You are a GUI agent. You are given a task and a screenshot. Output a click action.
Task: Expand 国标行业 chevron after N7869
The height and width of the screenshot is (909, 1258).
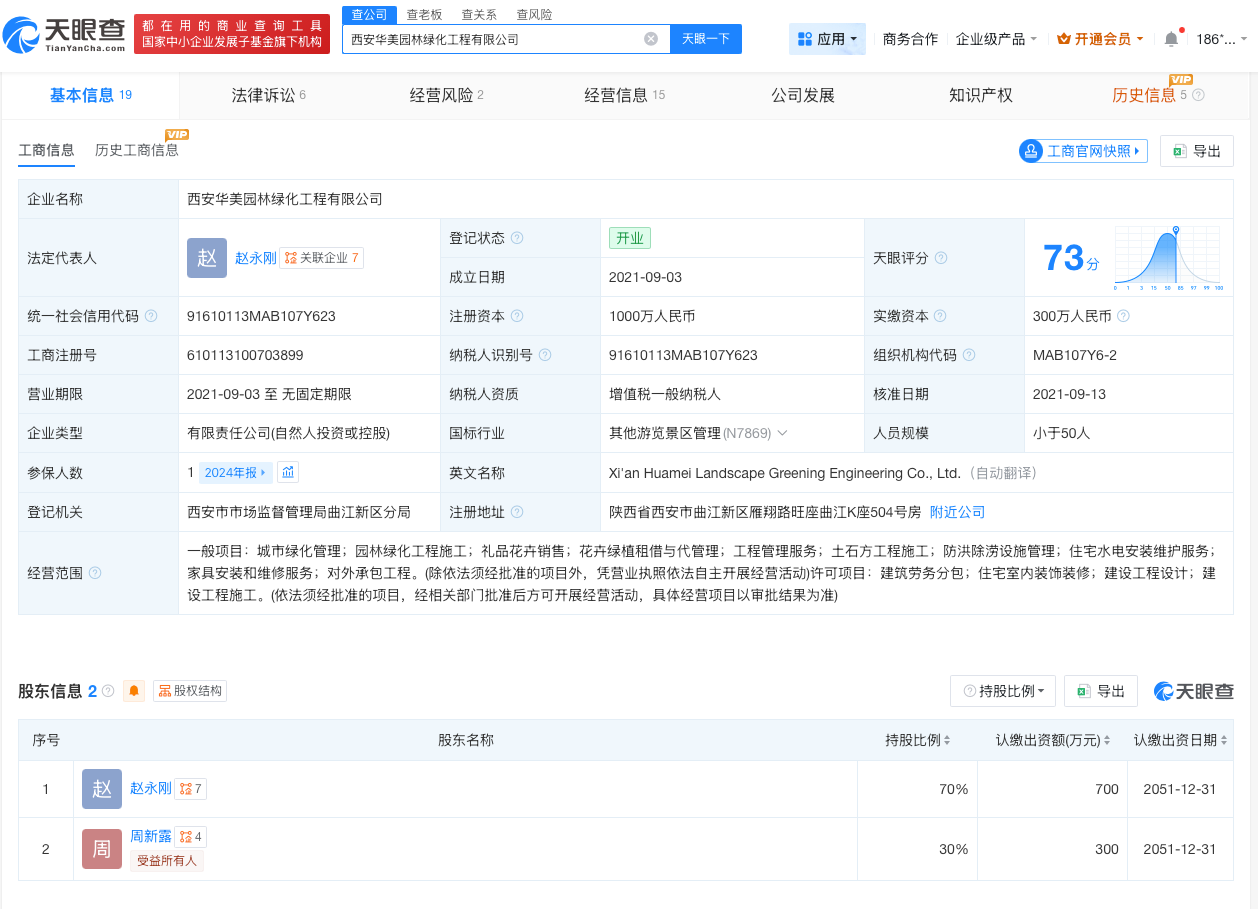(782, 433)
